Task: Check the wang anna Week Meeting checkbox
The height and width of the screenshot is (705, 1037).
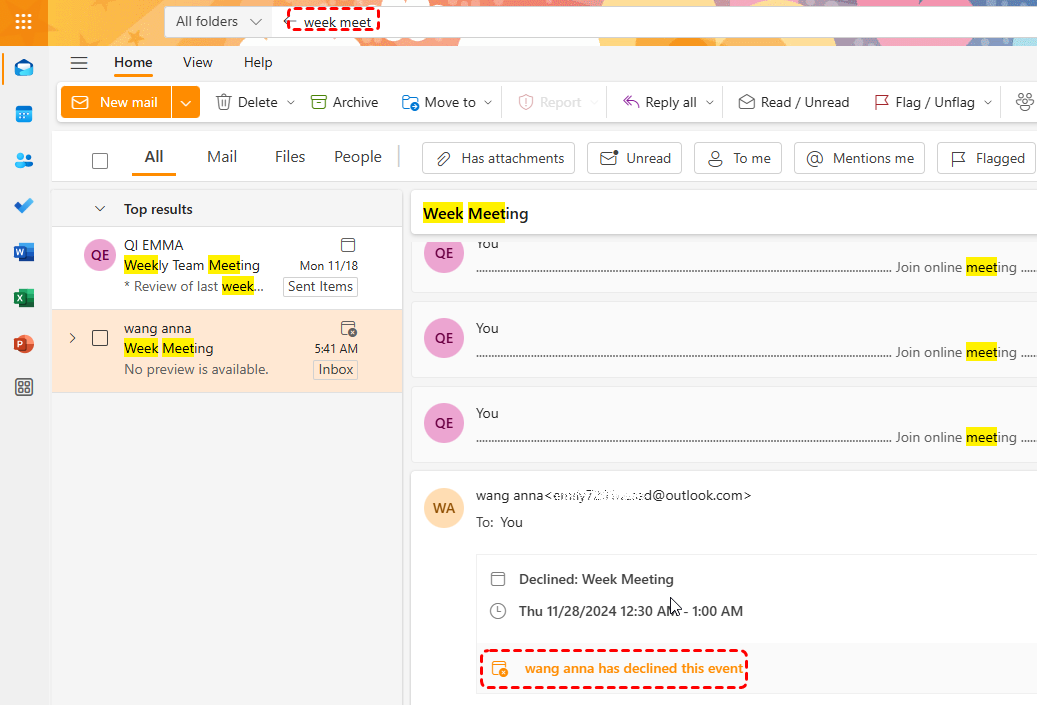Action: click(100, 338)
